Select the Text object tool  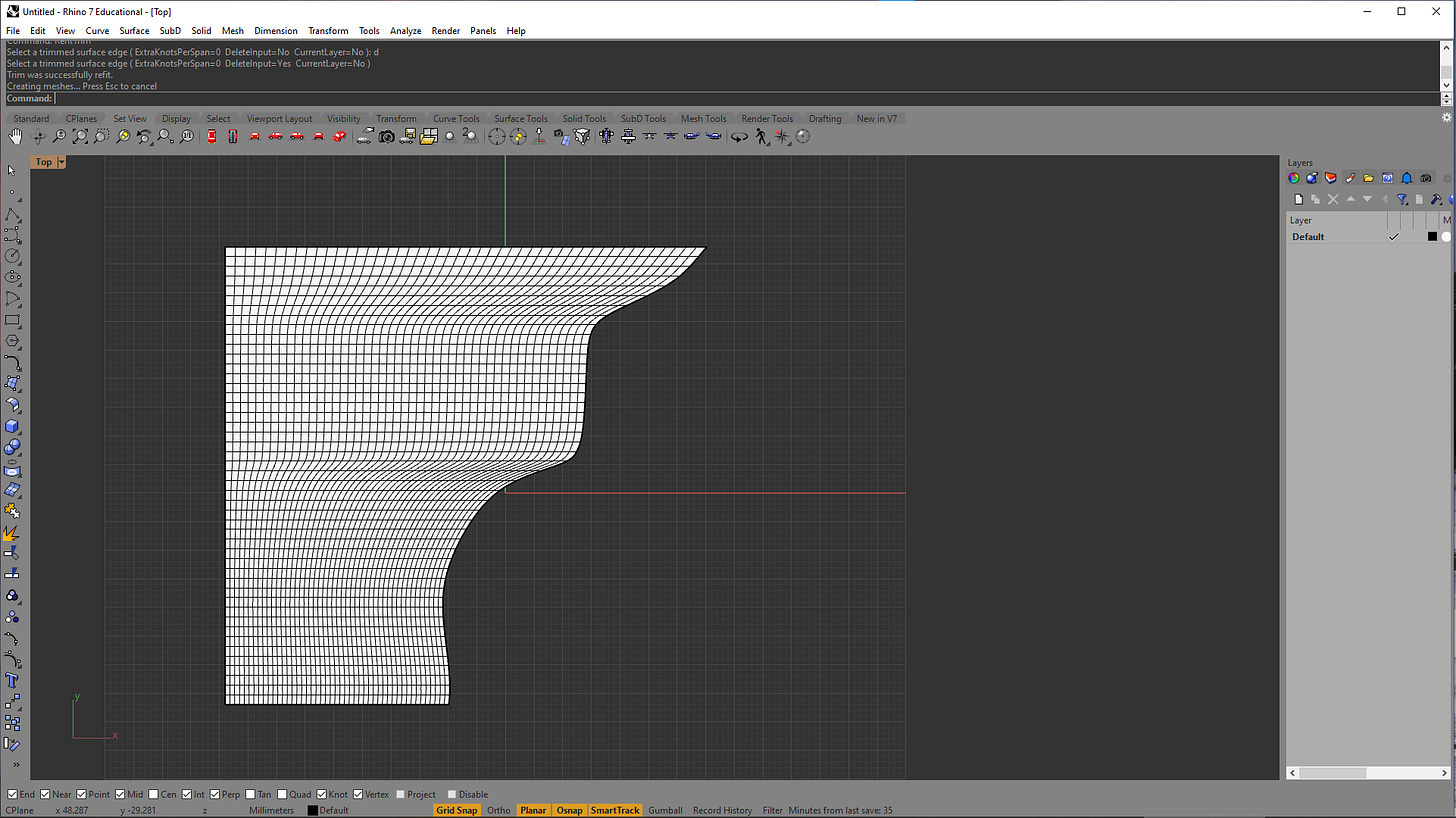pos(12,680)
